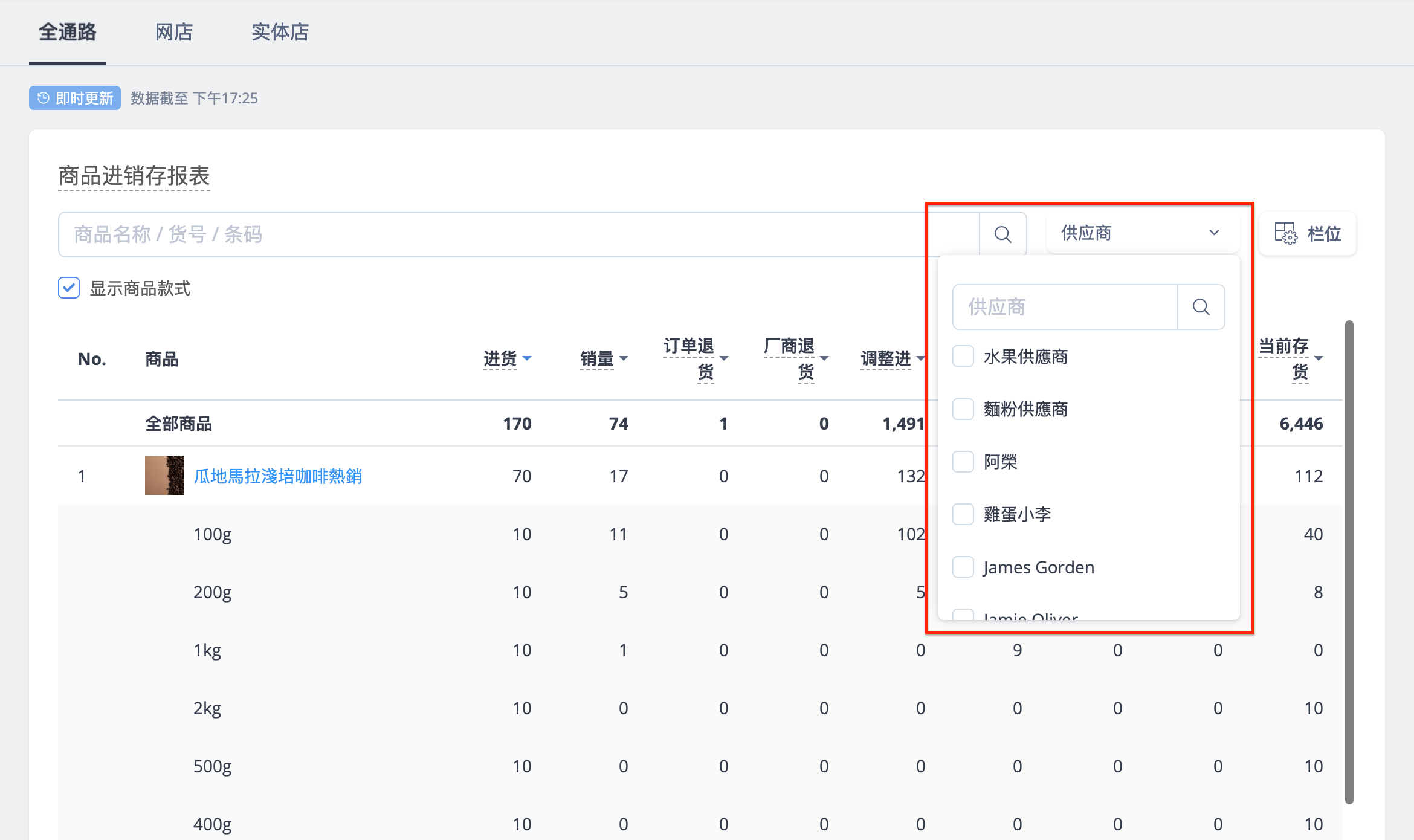Click the 厂商退货 column sort arrow

pos(824,358)
